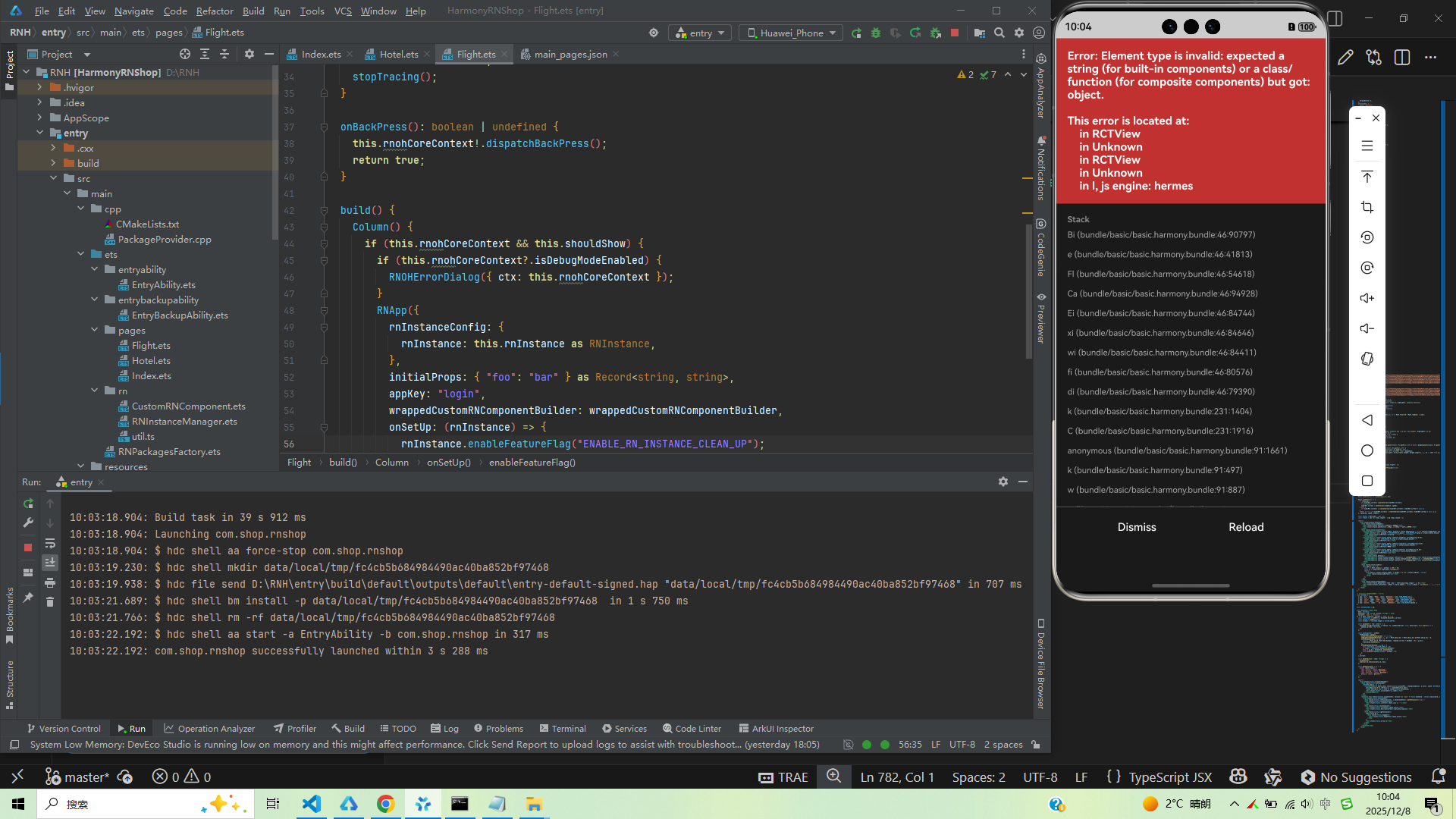Image resolution: width=1456 pixels, height=819 pixels.
Task: Toggle pin tab in the Run panel
Action: point(28,598)
